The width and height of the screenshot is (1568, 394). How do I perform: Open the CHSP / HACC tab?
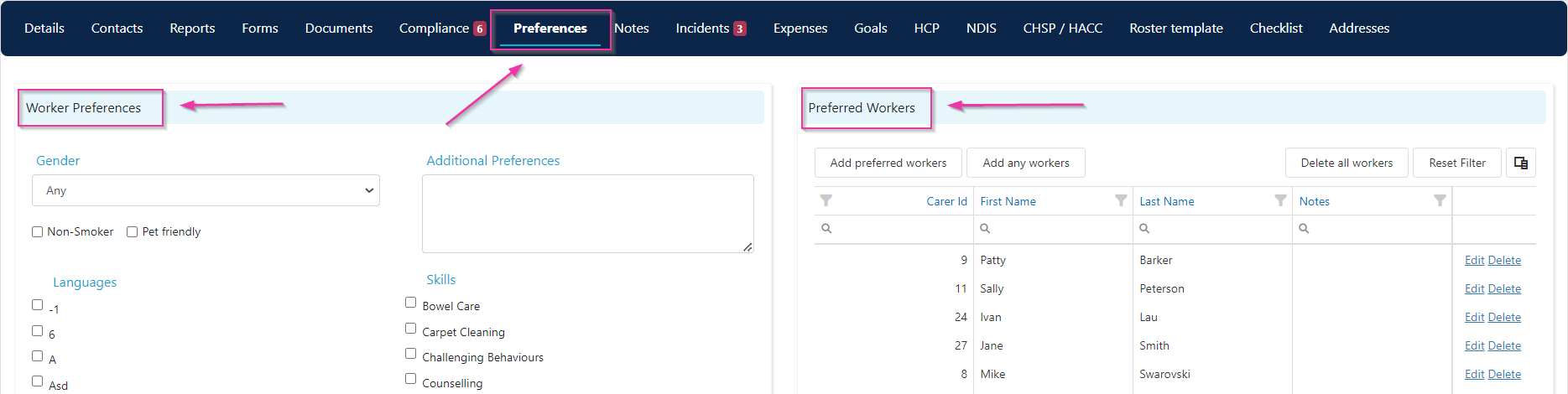1063,29
